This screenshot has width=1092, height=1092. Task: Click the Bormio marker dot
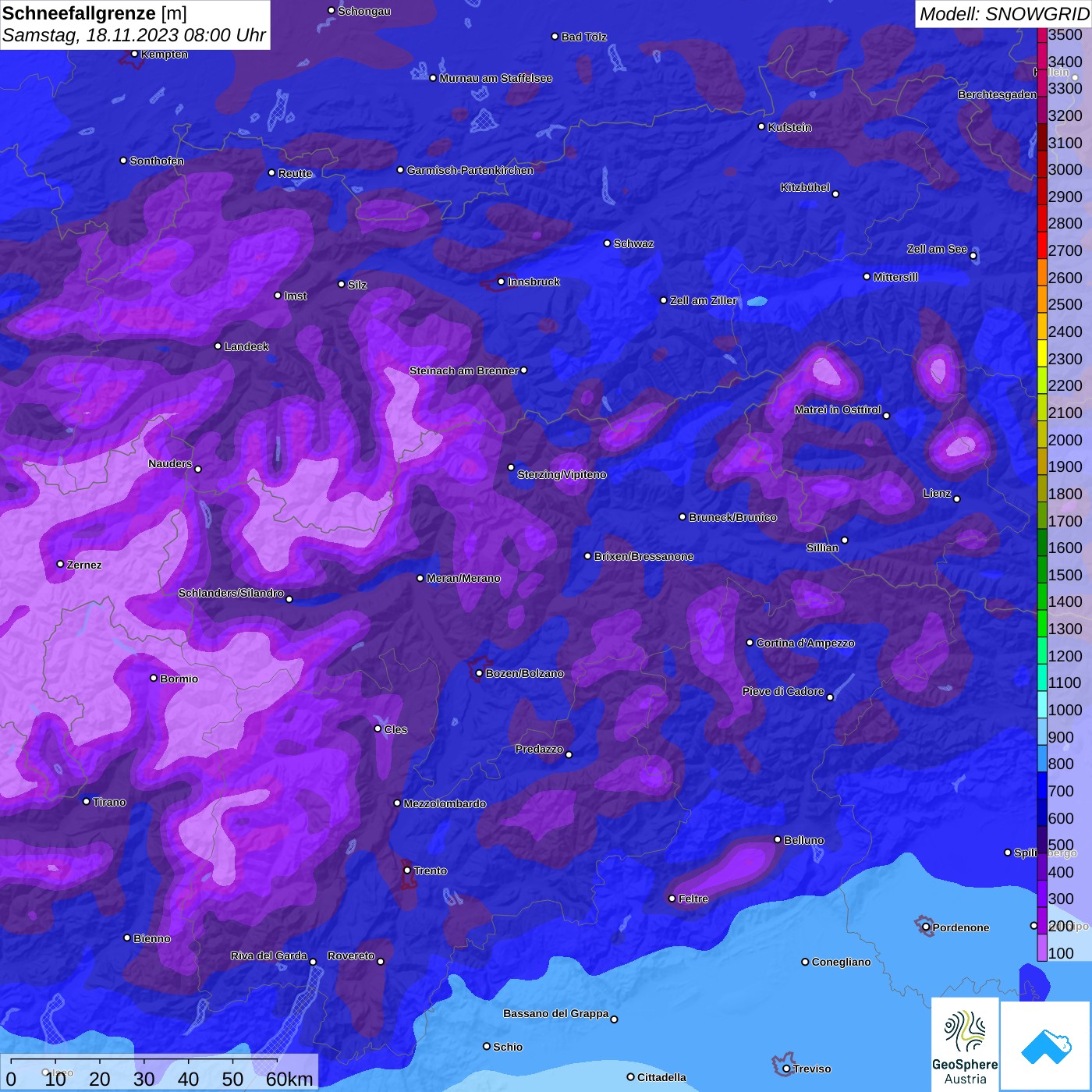tap(154, 678)
